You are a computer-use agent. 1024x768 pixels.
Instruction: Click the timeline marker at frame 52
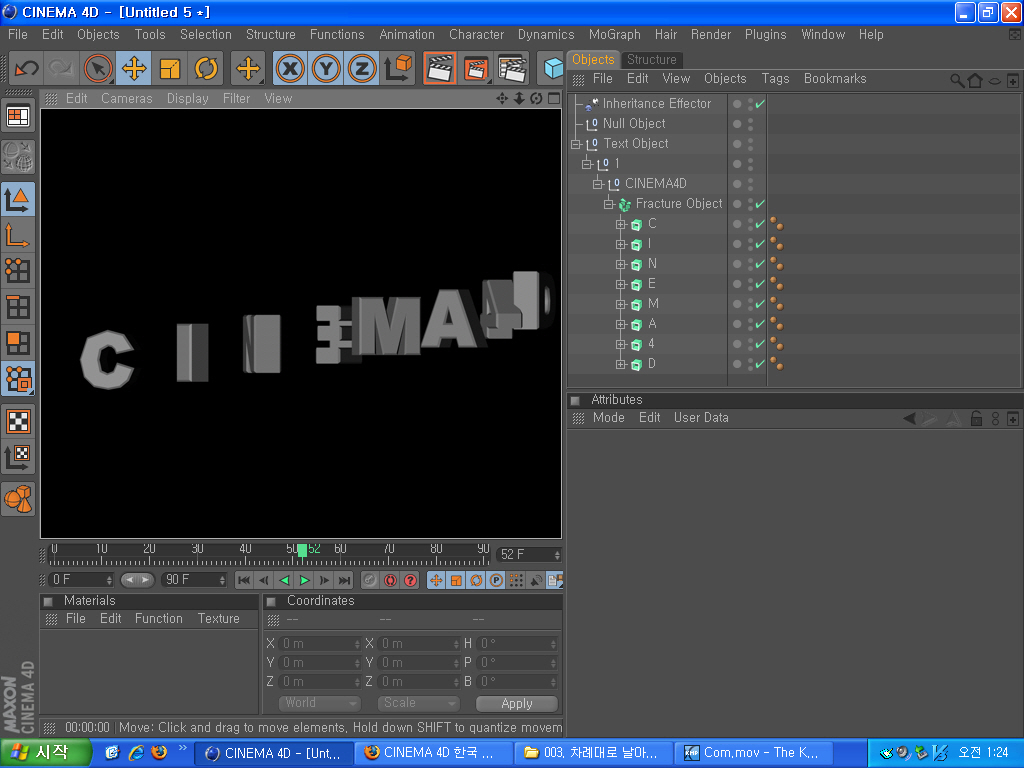(302, 551)
